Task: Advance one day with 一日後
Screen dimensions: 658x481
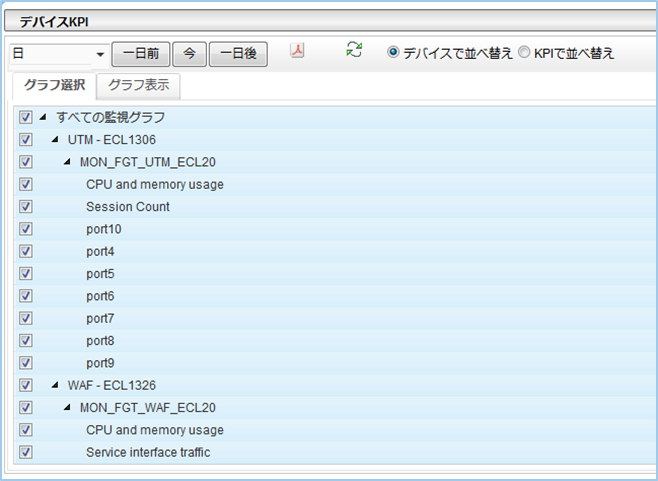Action: click(x=238, y=54)
